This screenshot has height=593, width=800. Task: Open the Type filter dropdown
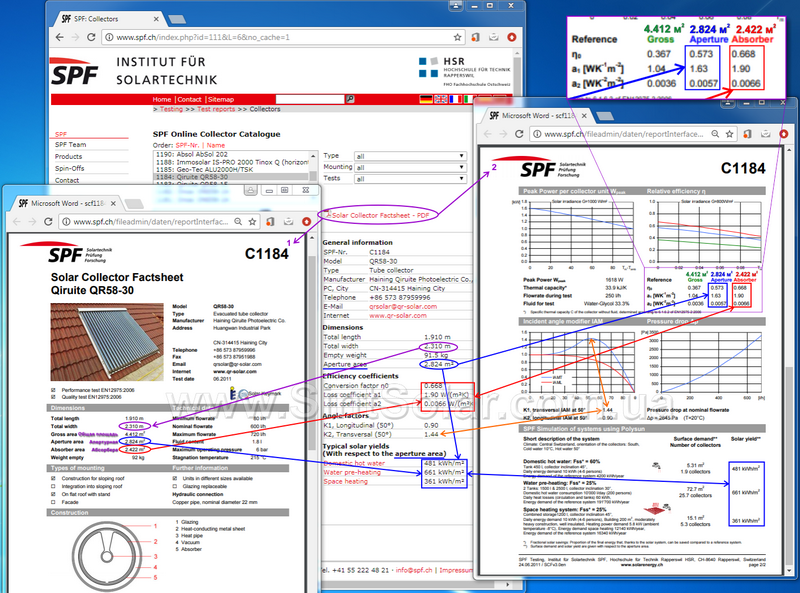(x=410, y=156)
